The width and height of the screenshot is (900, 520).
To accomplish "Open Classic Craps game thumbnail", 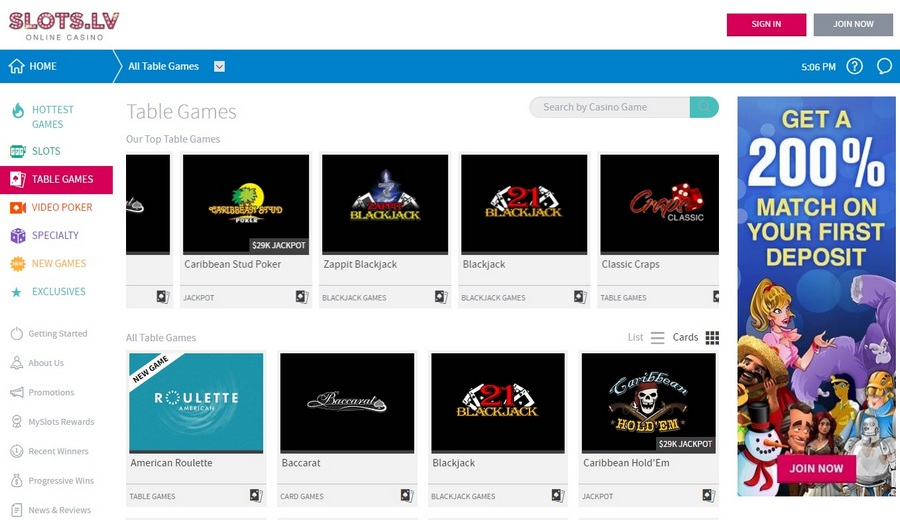I will 660,204.
